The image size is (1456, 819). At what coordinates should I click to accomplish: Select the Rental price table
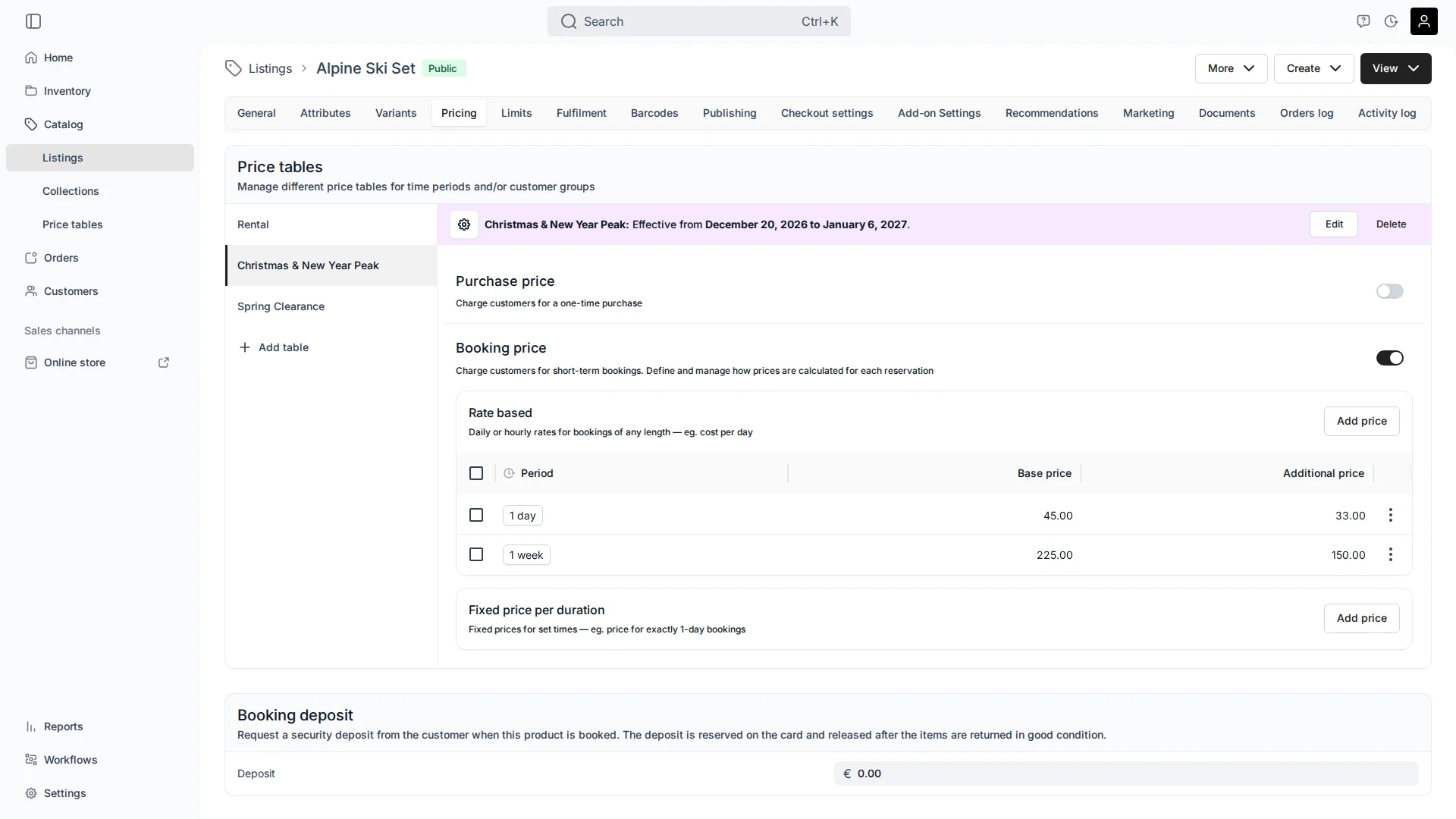(x=331, y=224)
